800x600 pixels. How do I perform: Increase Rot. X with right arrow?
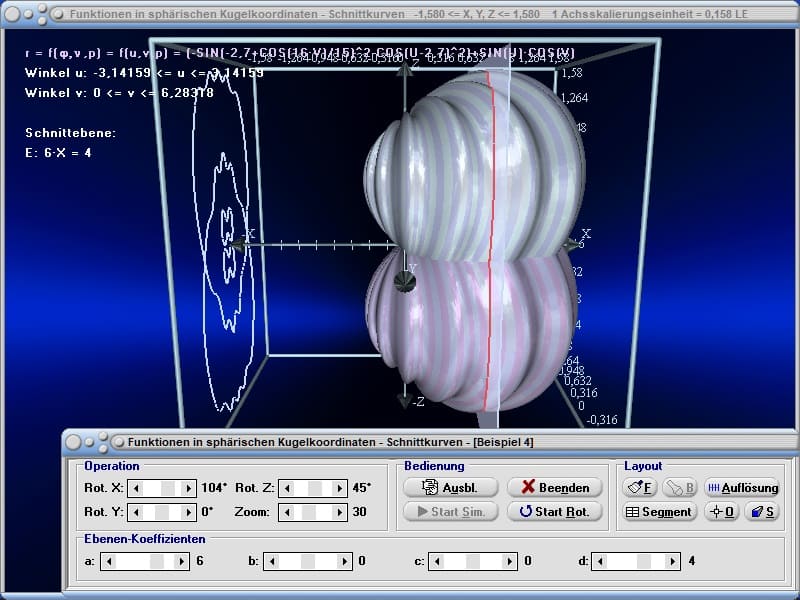(189, 488)
